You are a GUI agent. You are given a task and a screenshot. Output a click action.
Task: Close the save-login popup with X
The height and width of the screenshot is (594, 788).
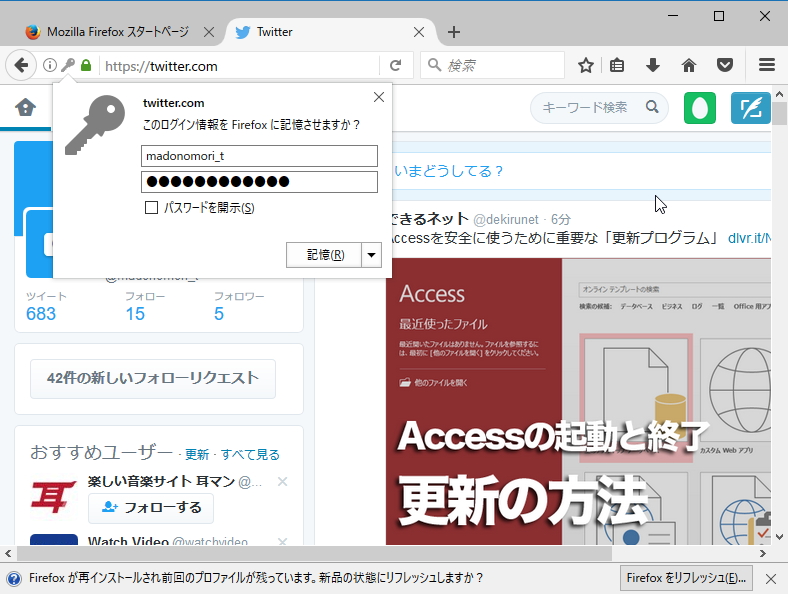coord(379,97)
